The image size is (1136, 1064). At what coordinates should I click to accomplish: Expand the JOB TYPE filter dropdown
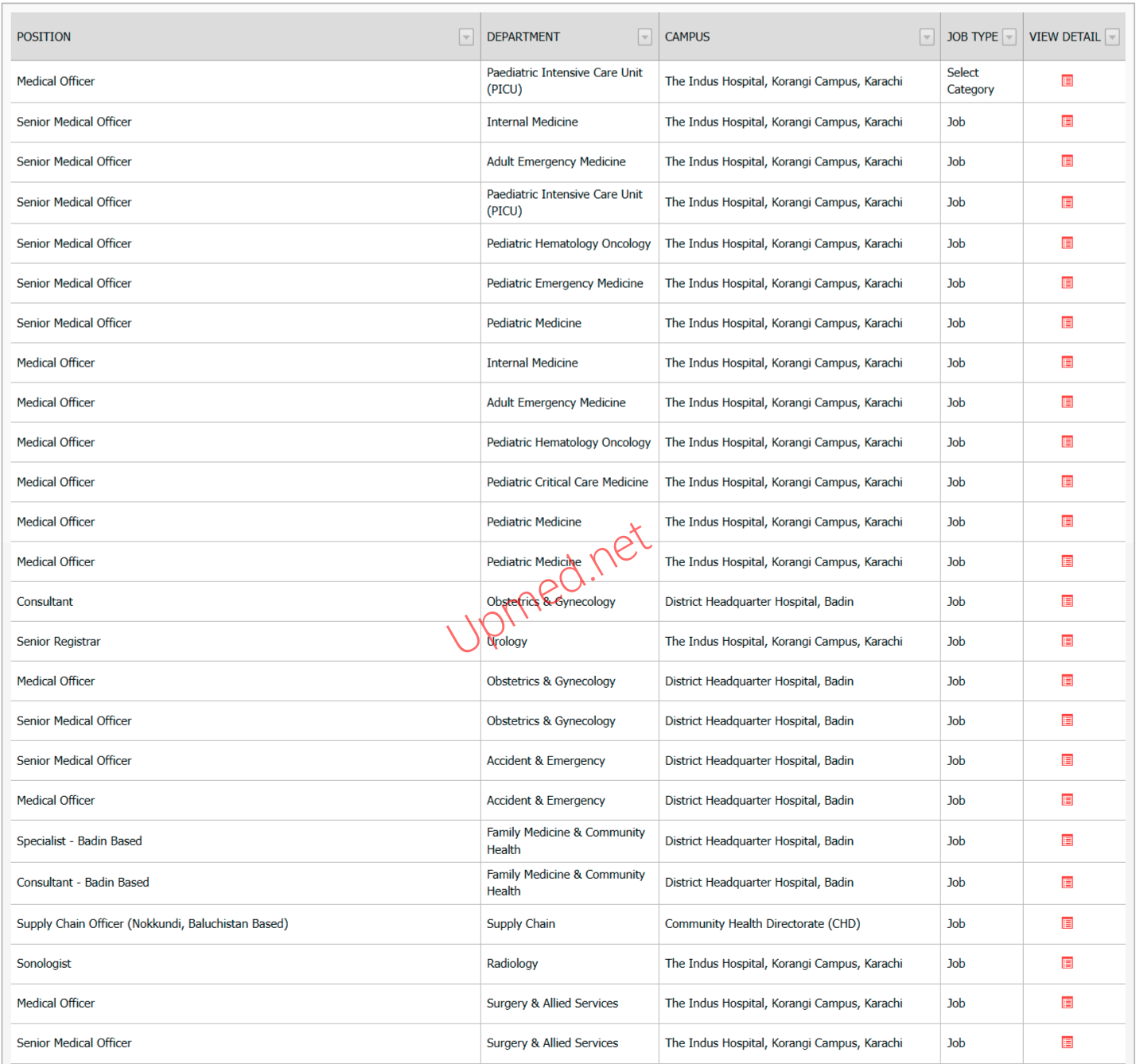point(1009,37)
